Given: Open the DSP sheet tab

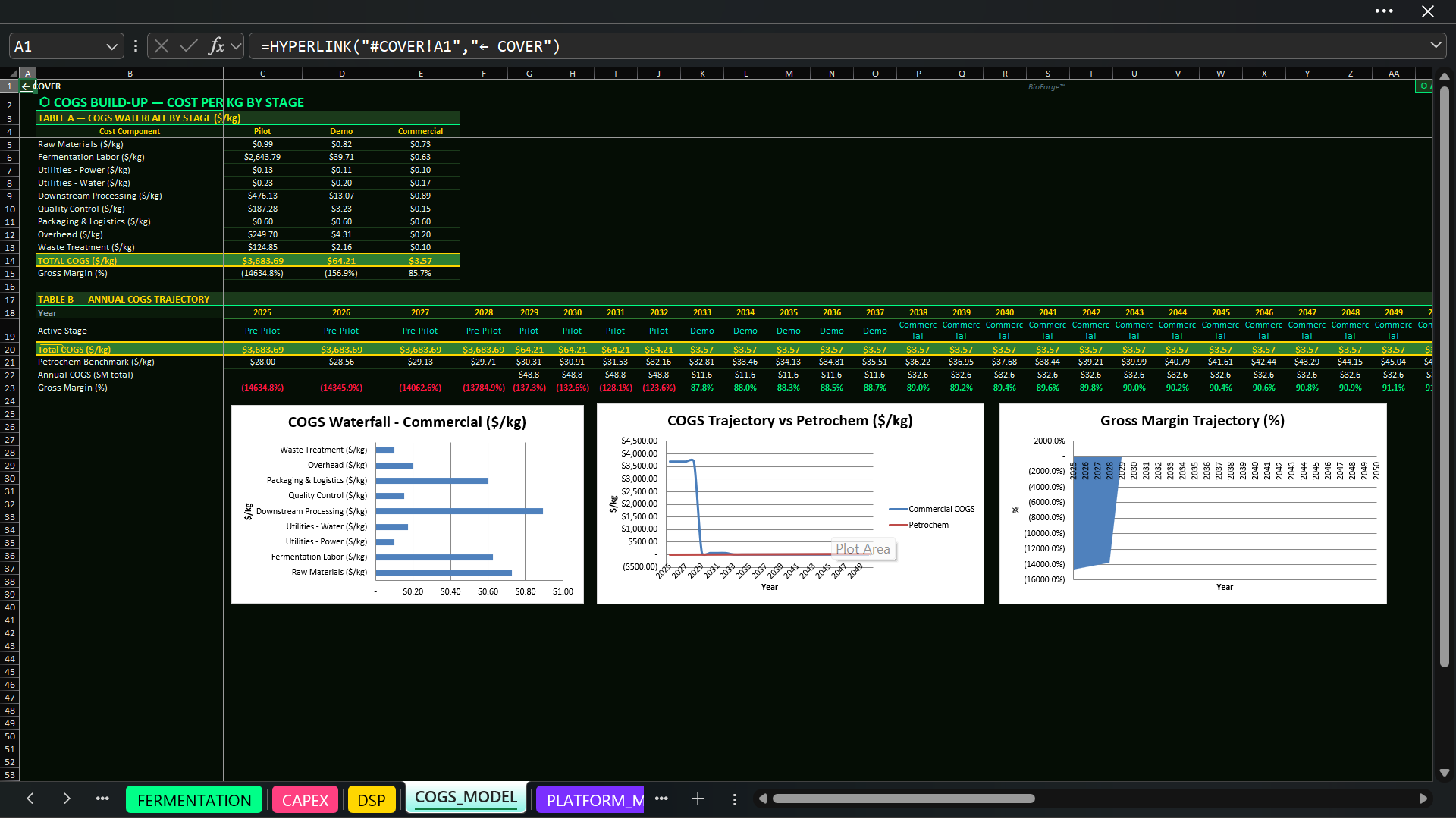Looking at the screenshot, I should [372, 800].
